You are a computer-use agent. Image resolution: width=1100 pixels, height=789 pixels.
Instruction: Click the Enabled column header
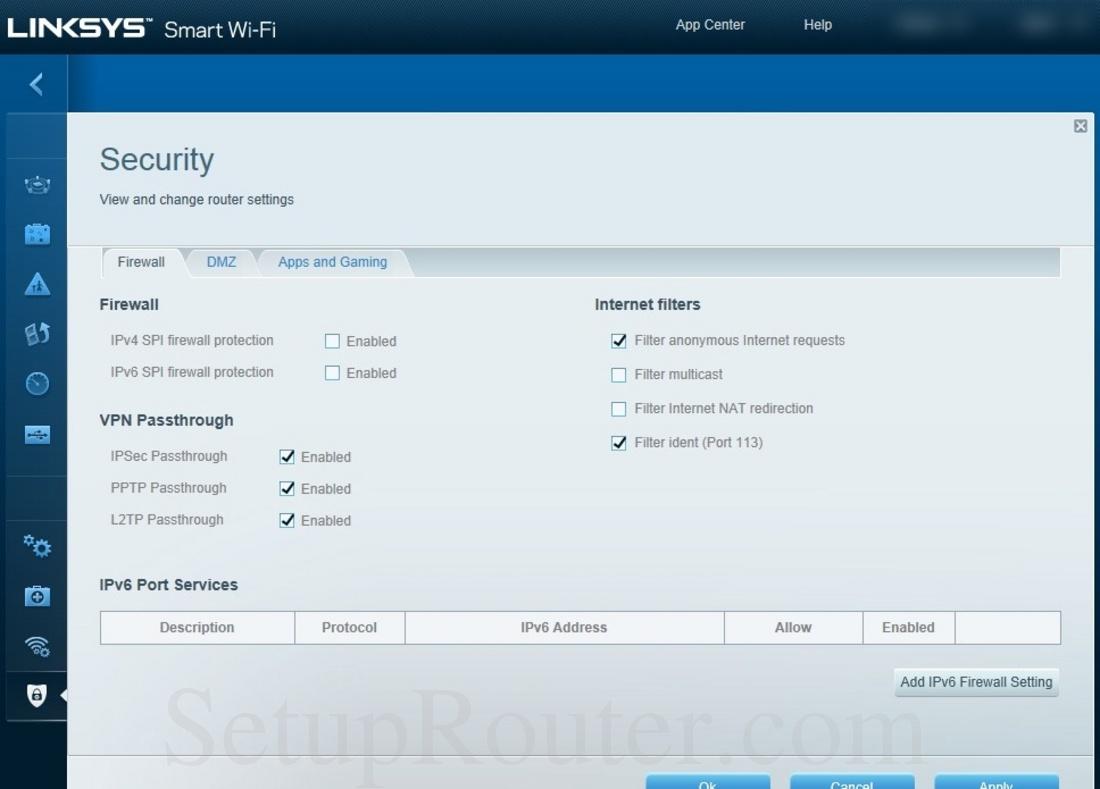click(908, 628)
